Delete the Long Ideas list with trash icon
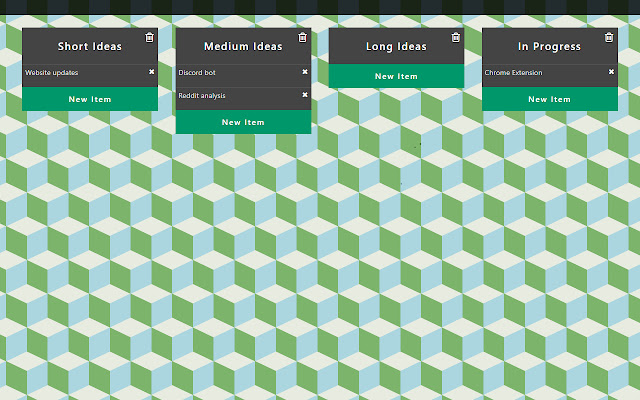640x400 pixels. 456,38
